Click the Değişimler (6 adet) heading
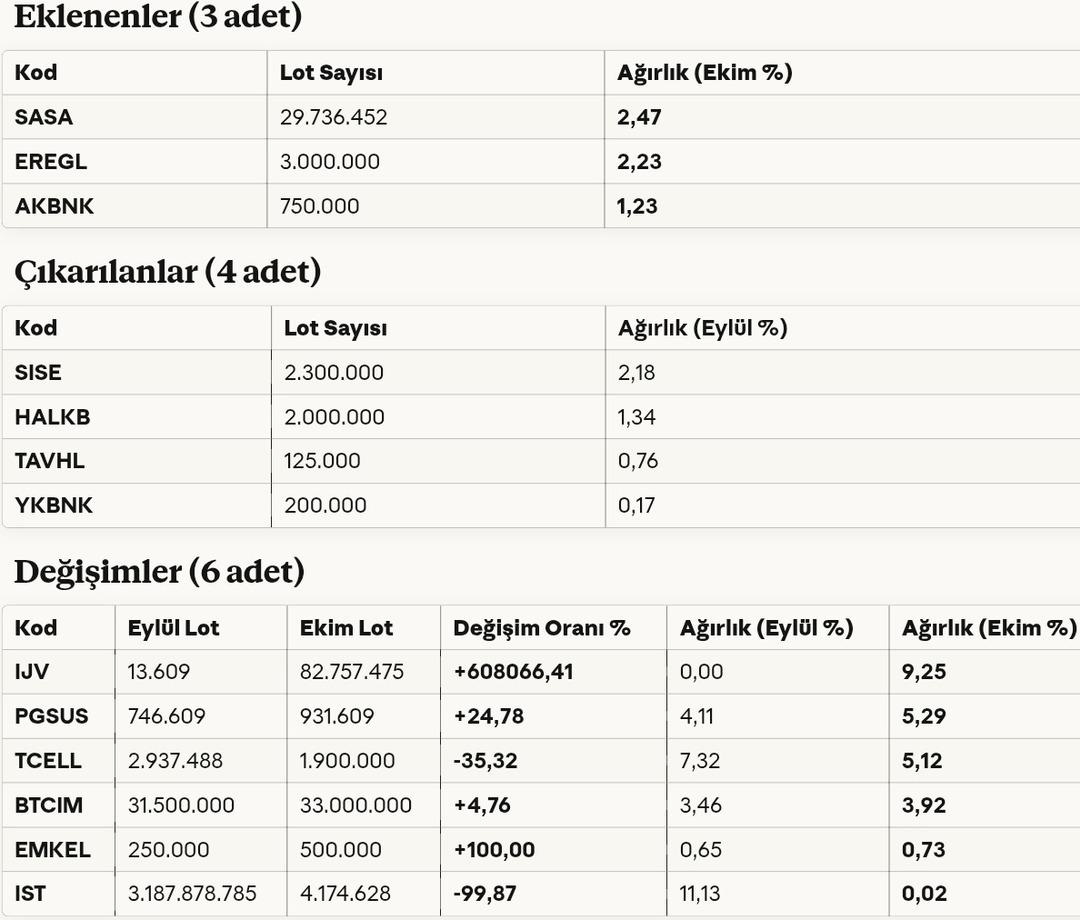1080x920 pixels. [x=159, y=572]
